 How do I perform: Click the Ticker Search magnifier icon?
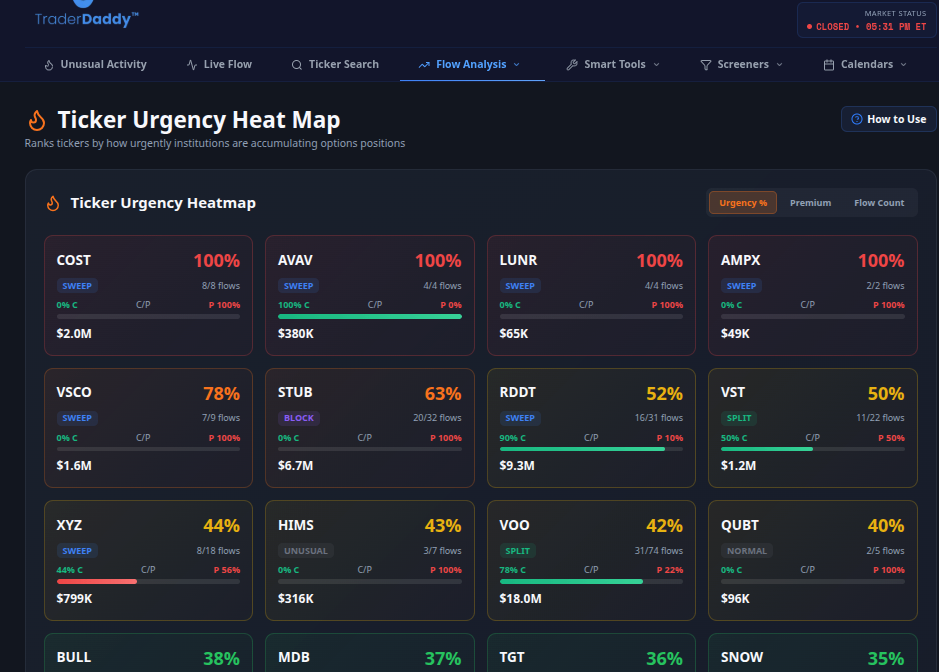(295, 64)
